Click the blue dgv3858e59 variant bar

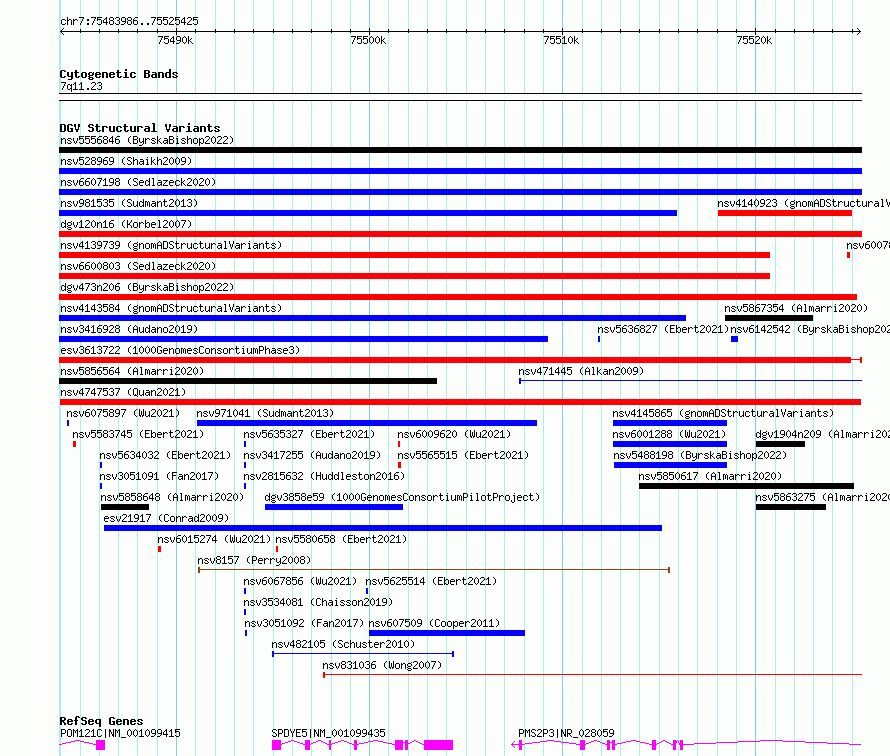tap(334, 507)
